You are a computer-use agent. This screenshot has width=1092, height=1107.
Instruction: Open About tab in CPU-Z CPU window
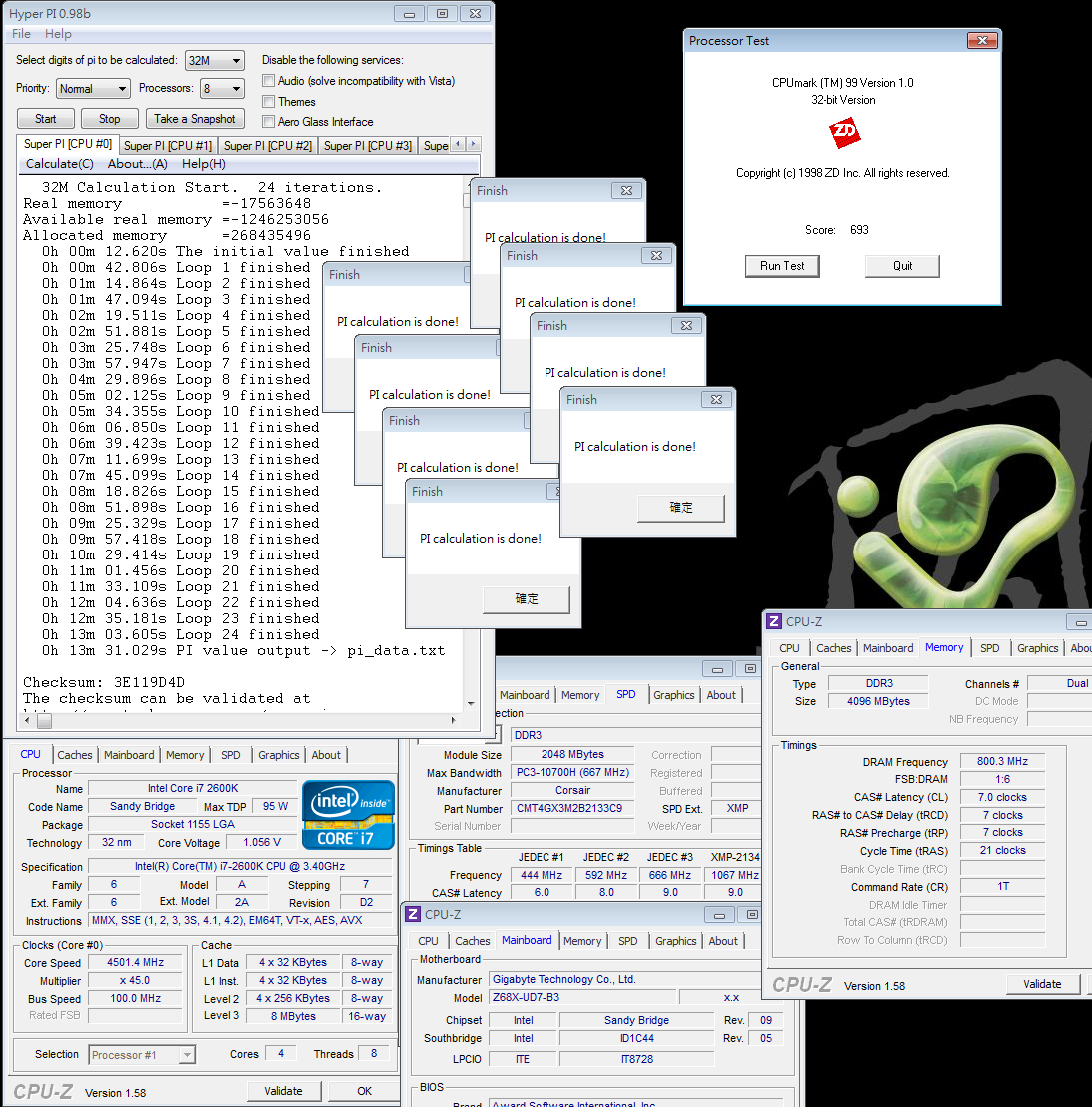tap(326, 755)
